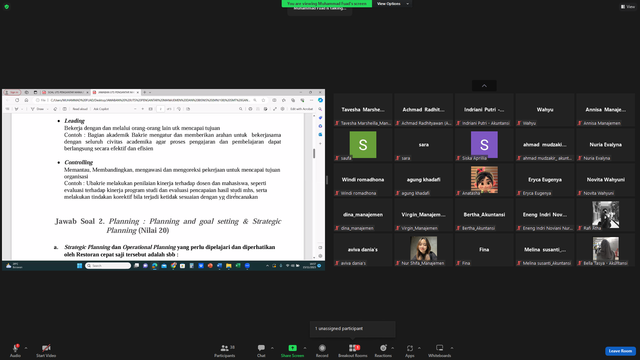The width and height of the screenshot is (640, 360).
Task: Click Read aloud in PDF toolbar
Action: click(80, 109)
